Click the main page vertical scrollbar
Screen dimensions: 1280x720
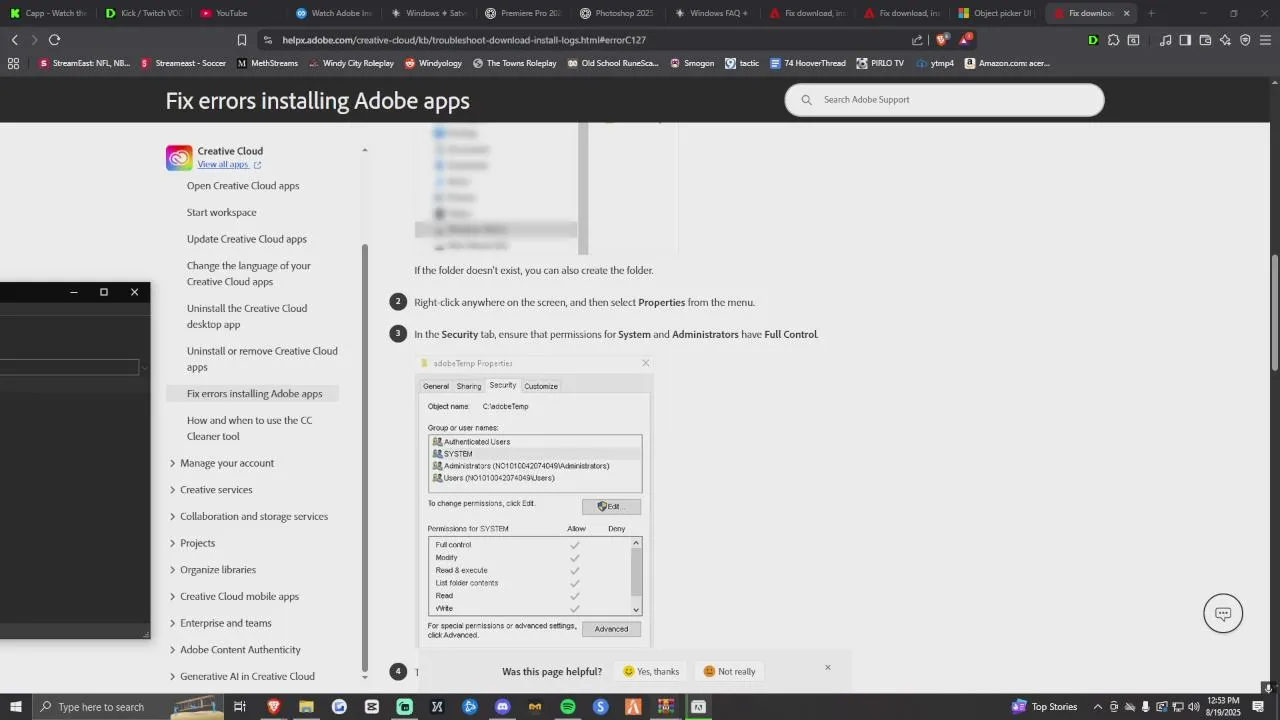1274,313
